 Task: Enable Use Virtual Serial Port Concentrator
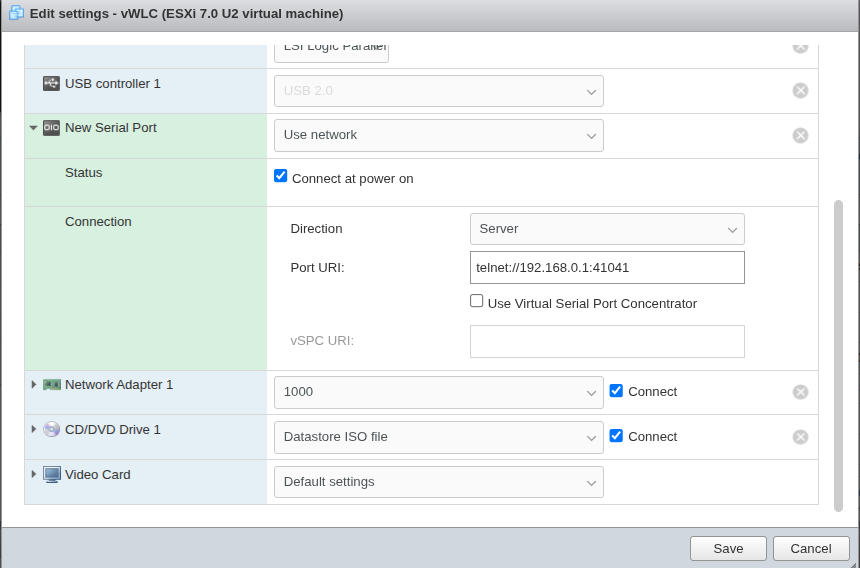point(477,301)
